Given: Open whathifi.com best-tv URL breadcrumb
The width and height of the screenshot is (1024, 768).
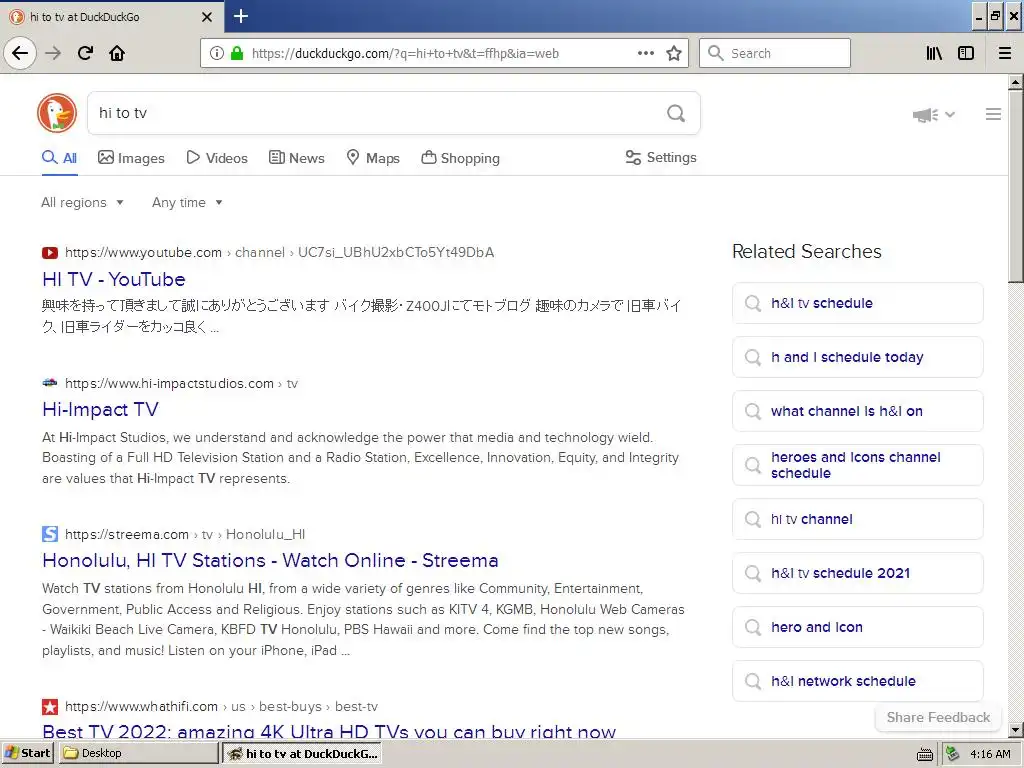Looking at the screenshot, I should tap(221, 707).
